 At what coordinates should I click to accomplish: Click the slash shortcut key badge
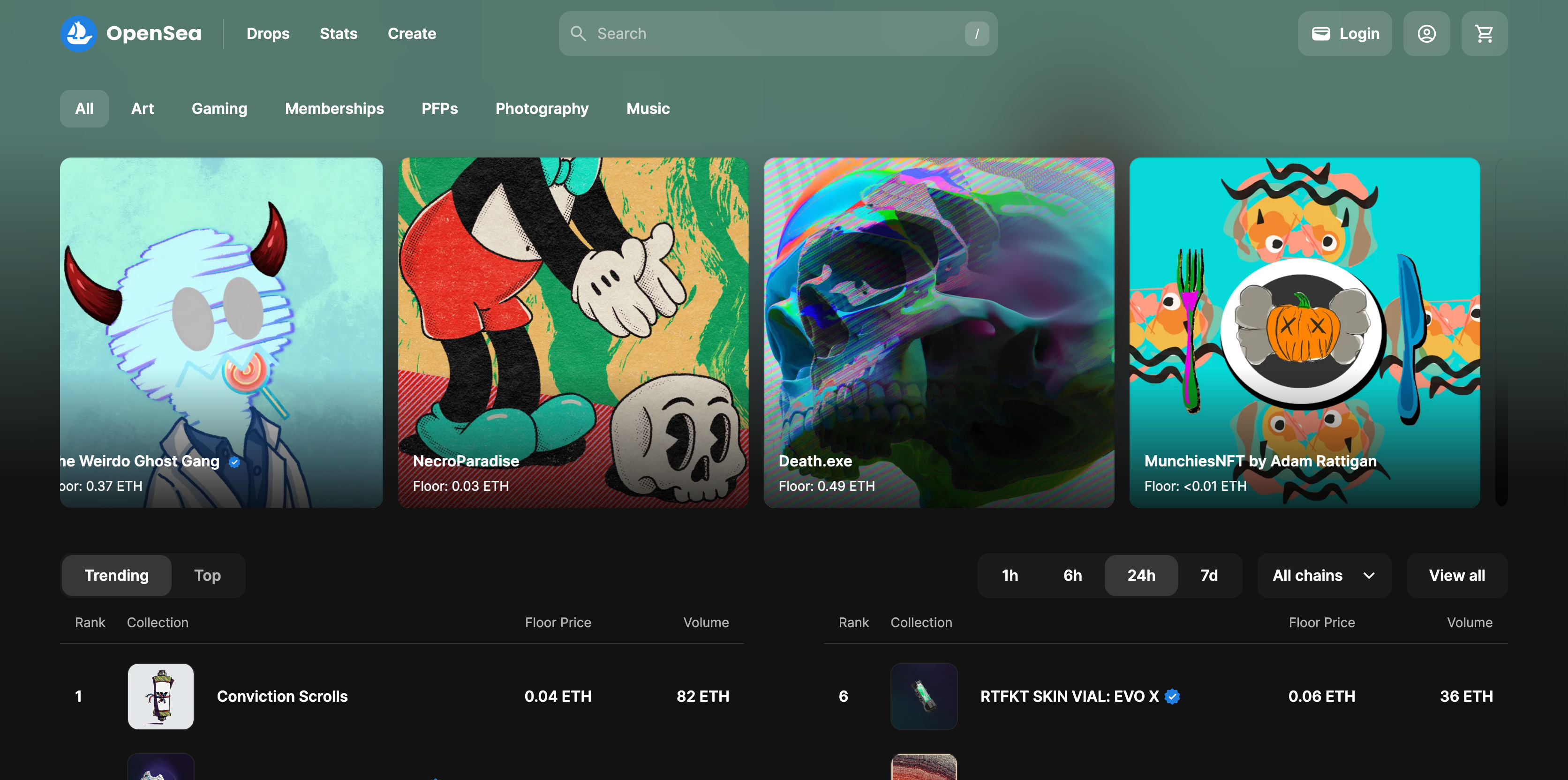[976, 33]
